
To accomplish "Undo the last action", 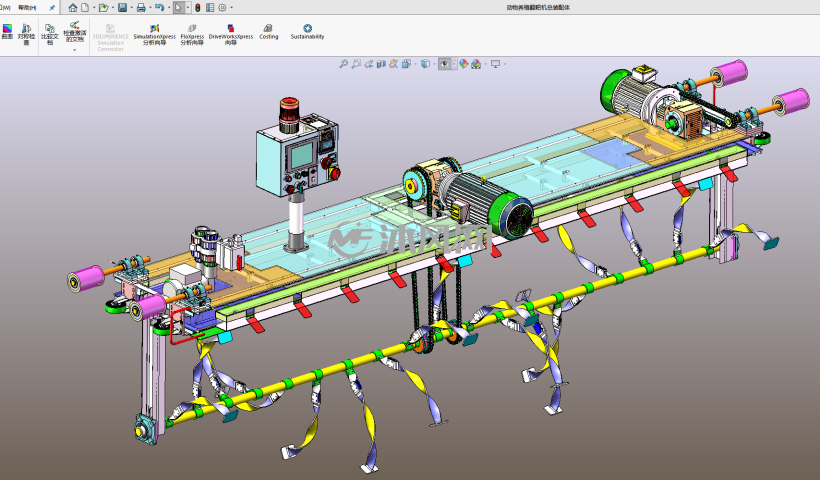I will [x=160, y=7].
